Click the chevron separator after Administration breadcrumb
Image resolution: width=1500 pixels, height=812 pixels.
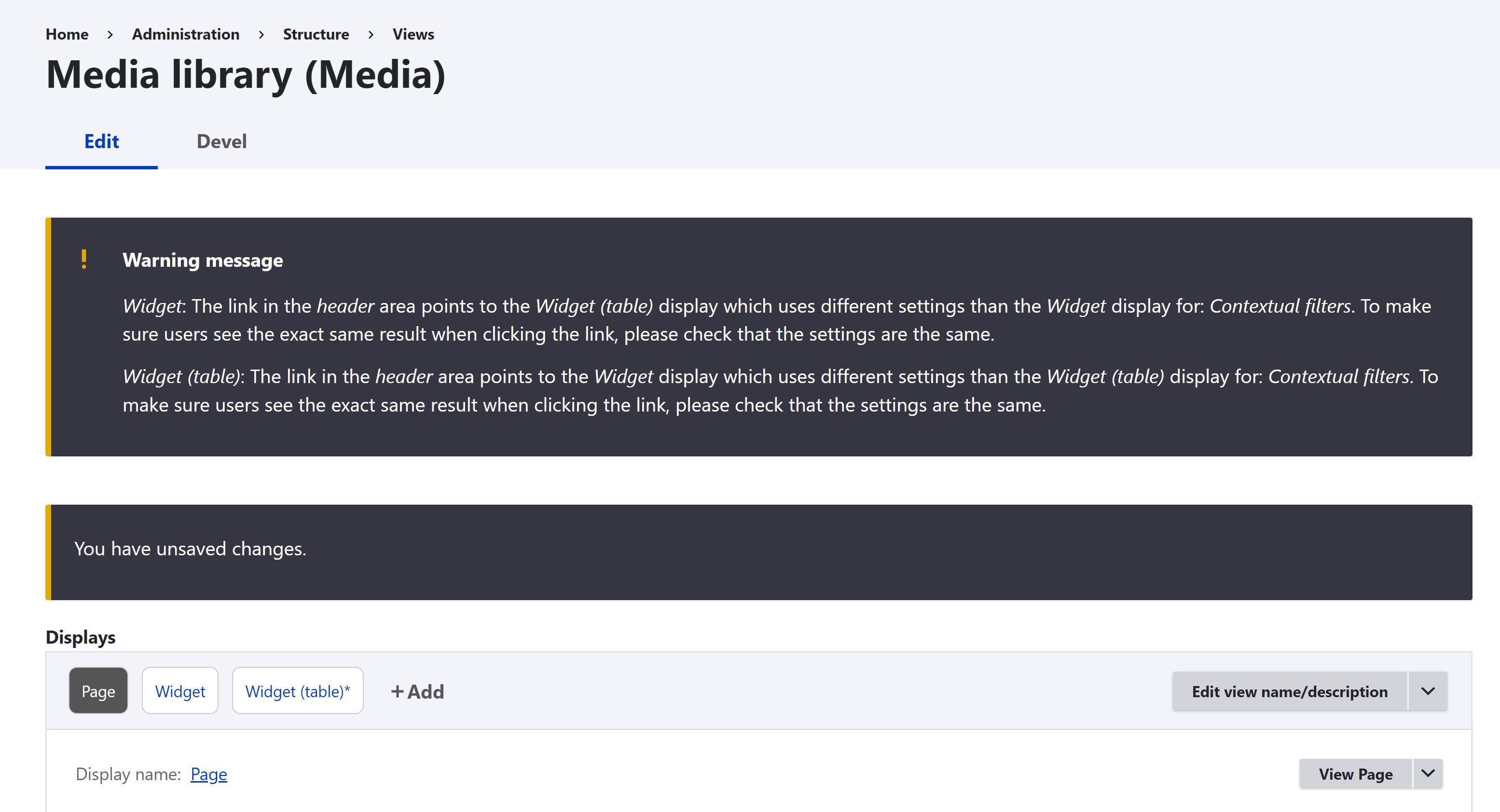[261, 34]
